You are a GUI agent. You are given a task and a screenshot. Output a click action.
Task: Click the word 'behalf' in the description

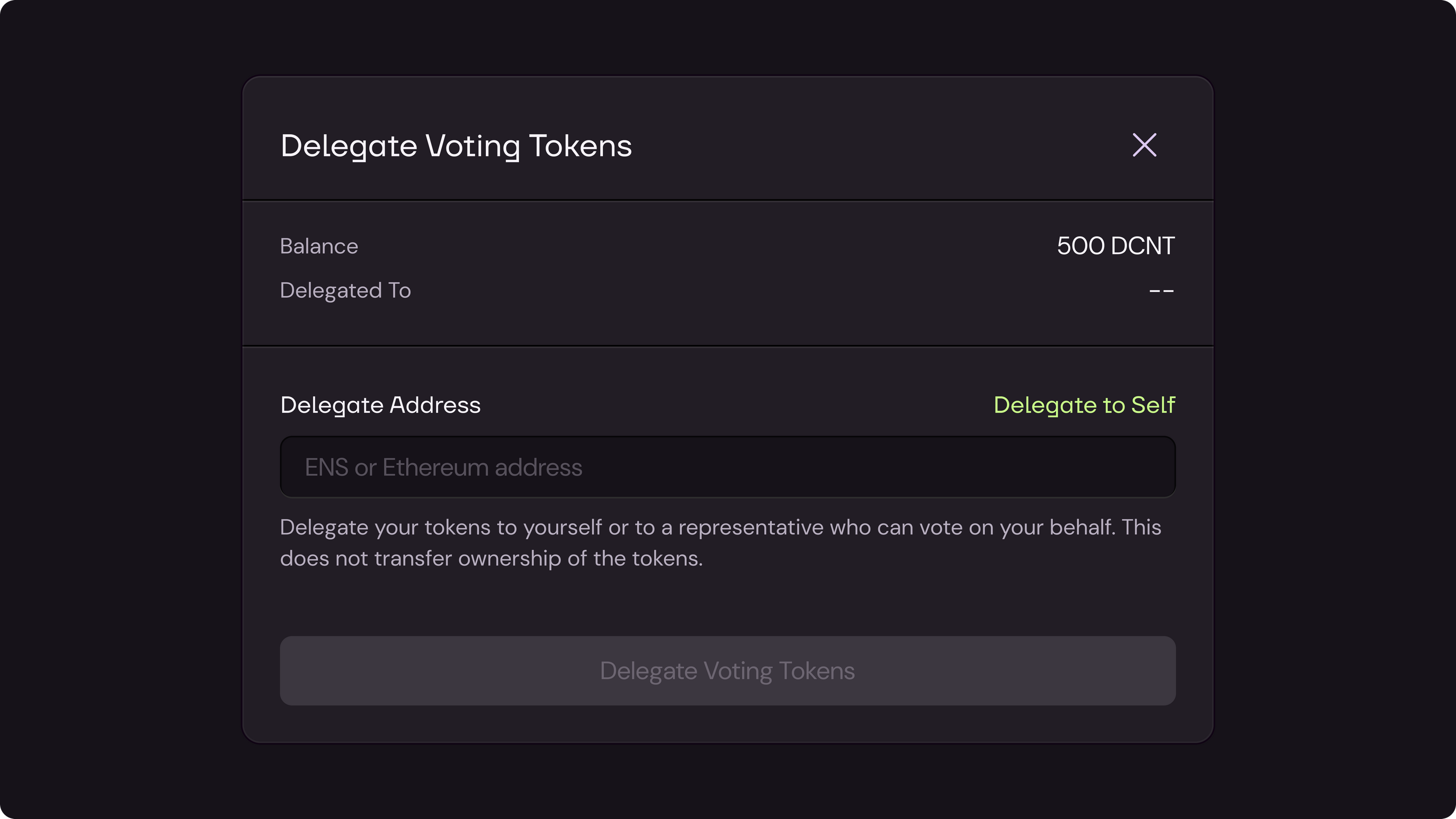1081,527
